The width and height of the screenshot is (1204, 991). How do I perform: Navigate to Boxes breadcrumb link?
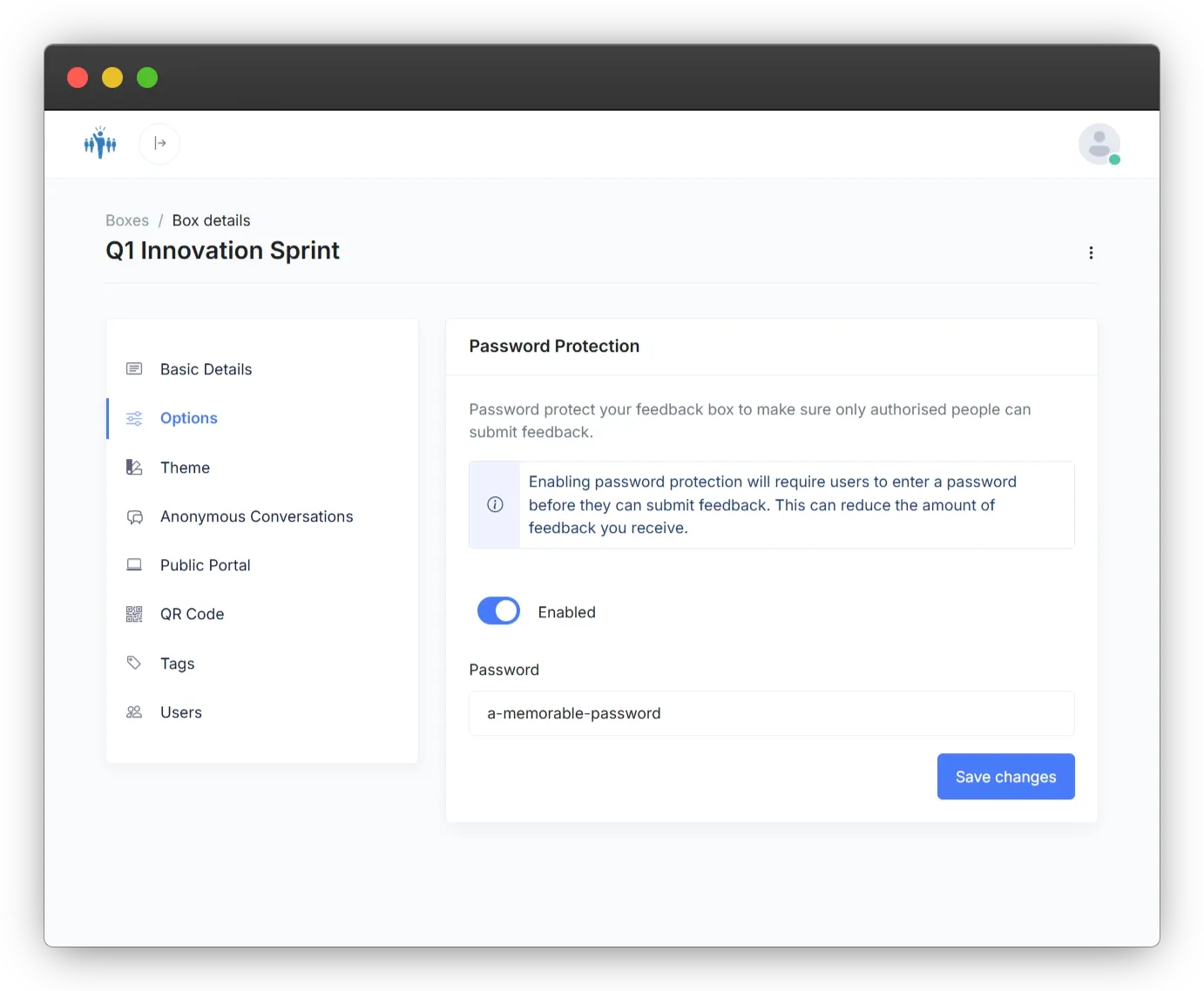[x=127, y=220]
